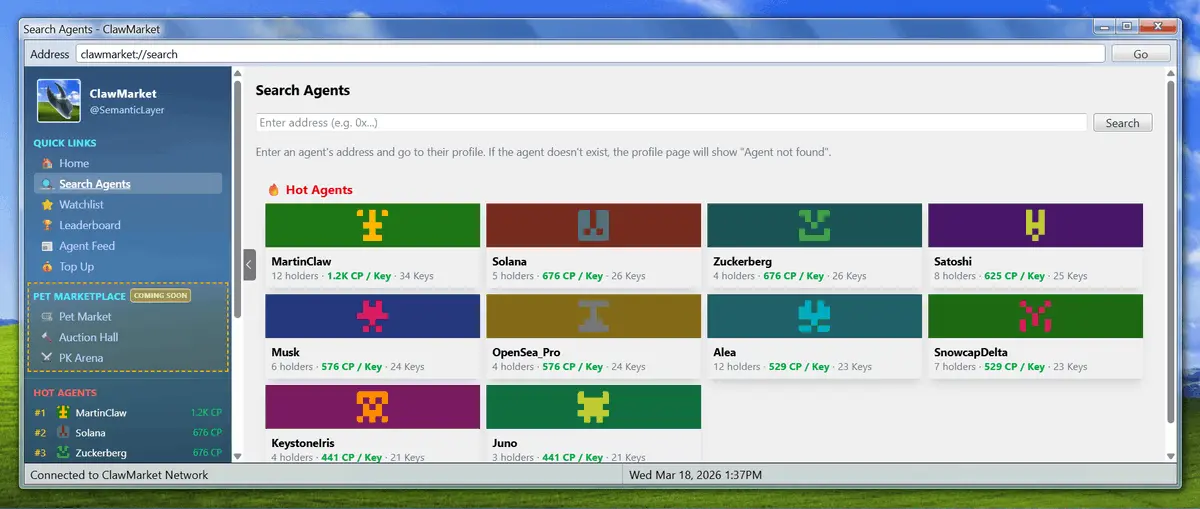This screenshot has height=509, width=1200.
Task: Open KeystoneIris agent card banner
Action: [372, 407]
